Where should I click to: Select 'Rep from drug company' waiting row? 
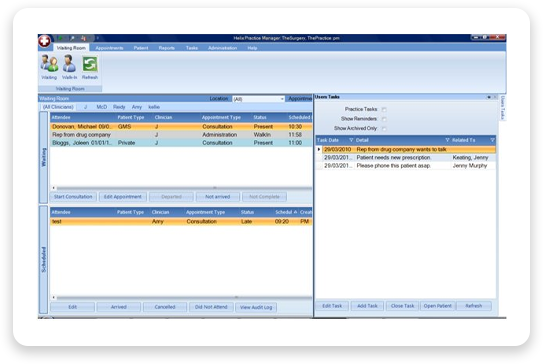coord(181,135)
